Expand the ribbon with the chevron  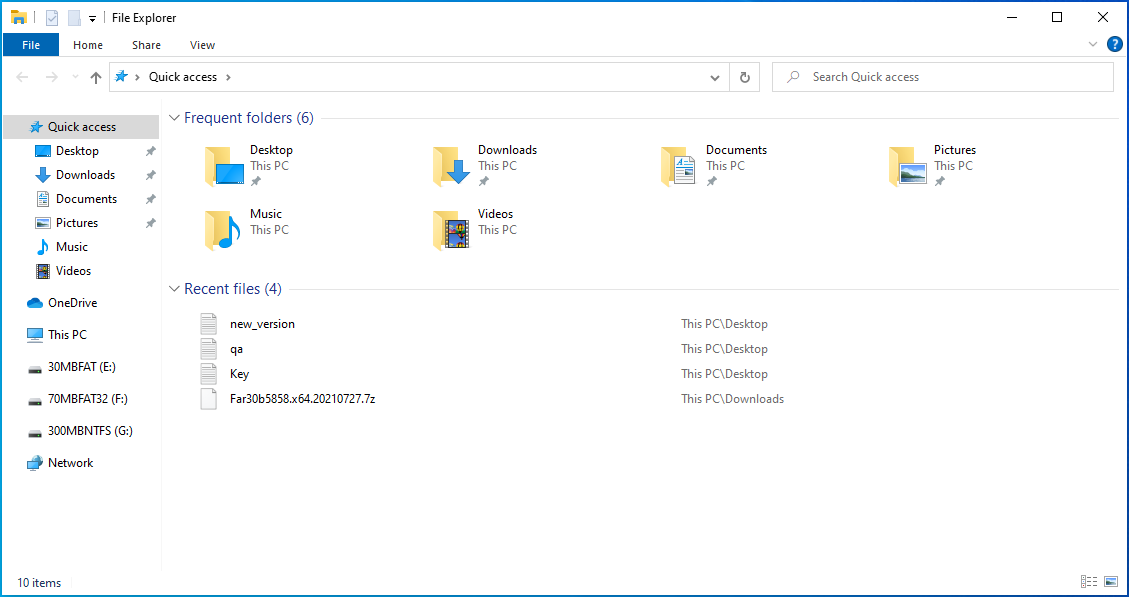pos(1093,44)
